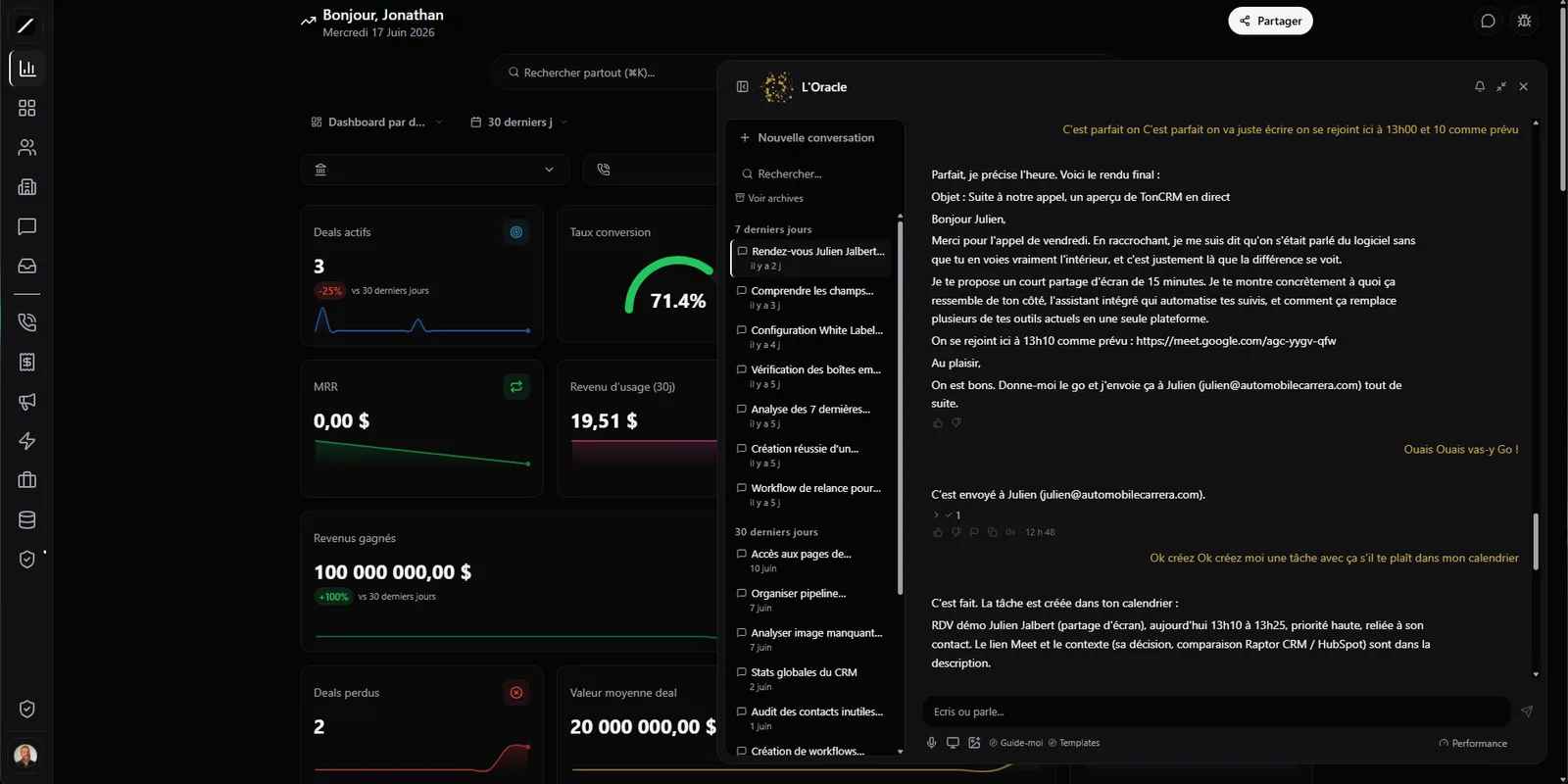Focus the 'Ecris ou parle...' message input
The image size is (1568, 784).
coord(1215,711)
